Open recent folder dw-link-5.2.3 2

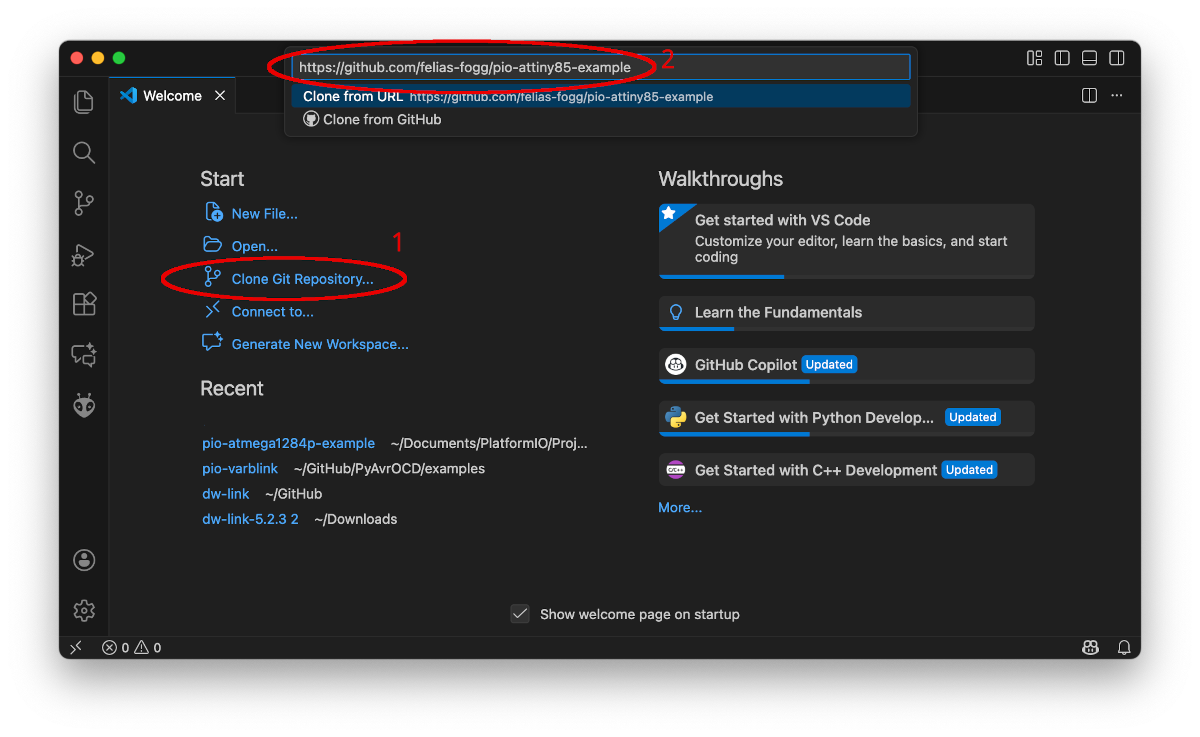point(250,519)
